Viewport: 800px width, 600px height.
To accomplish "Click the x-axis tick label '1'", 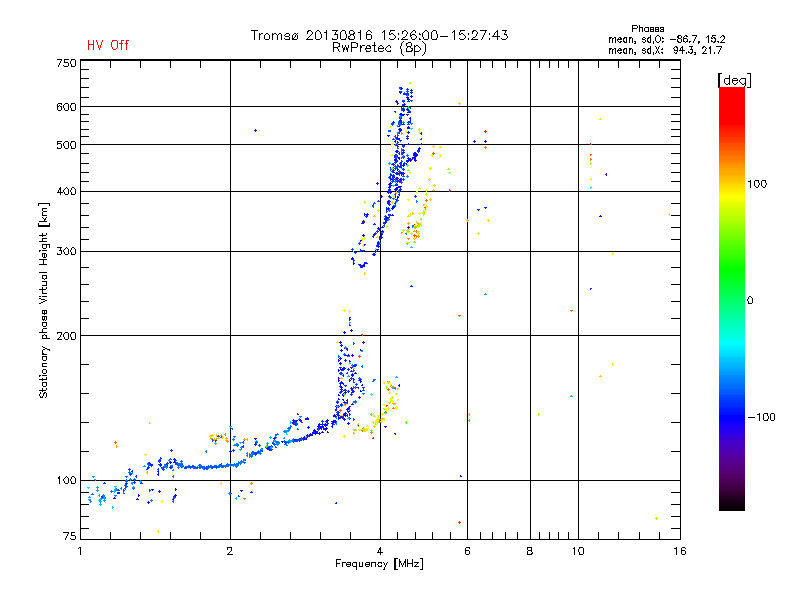I will (x=80, y=551).
